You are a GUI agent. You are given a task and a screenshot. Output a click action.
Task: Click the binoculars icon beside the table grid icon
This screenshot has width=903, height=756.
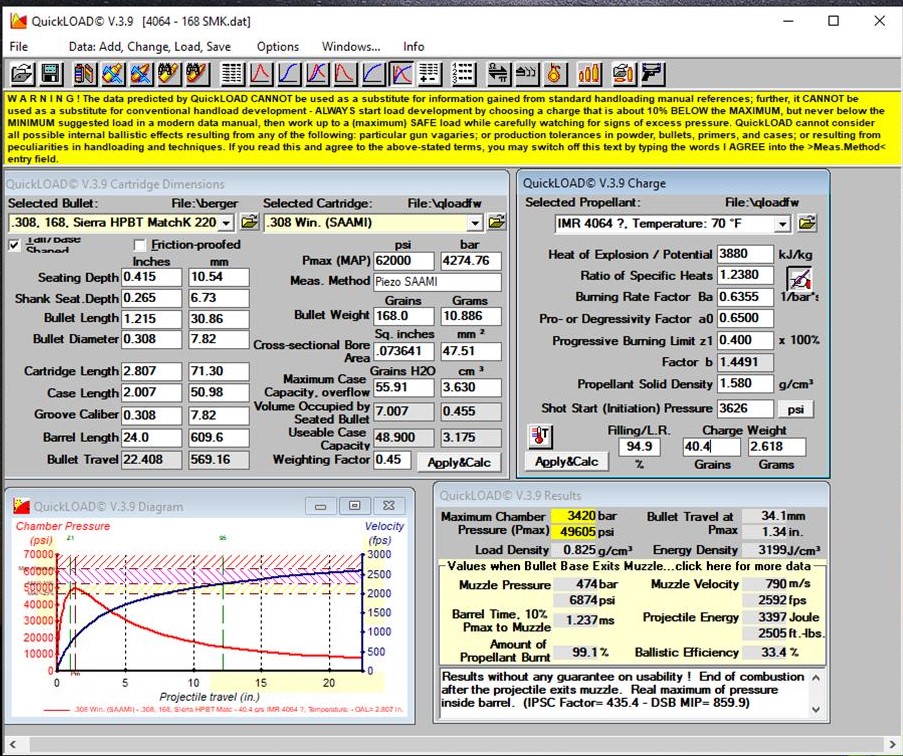(x=197, y=74)
